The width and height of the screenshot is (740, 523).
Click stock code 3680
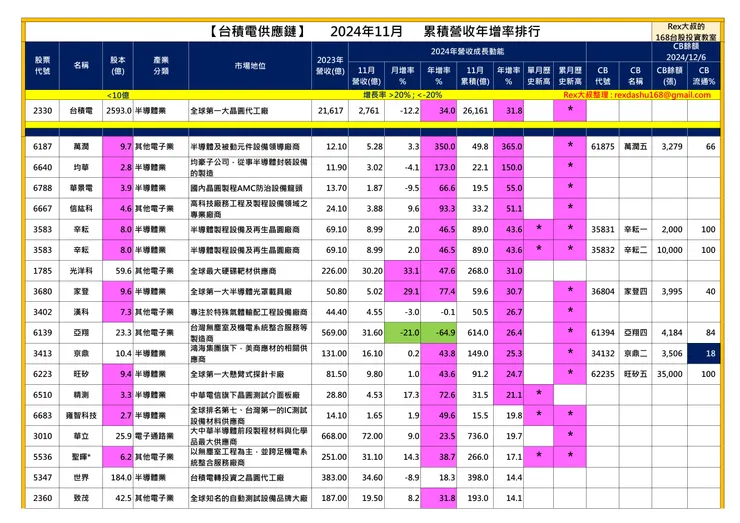[x=42, y=292]
